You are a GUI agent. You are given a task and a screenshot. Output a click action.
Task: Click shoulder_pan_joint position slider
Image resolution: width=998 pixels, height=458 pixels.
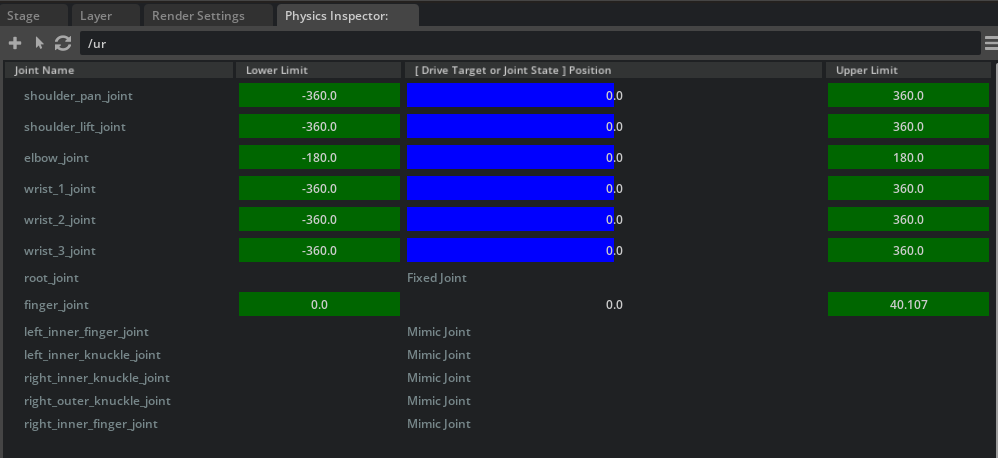click(x=510, y=96)
